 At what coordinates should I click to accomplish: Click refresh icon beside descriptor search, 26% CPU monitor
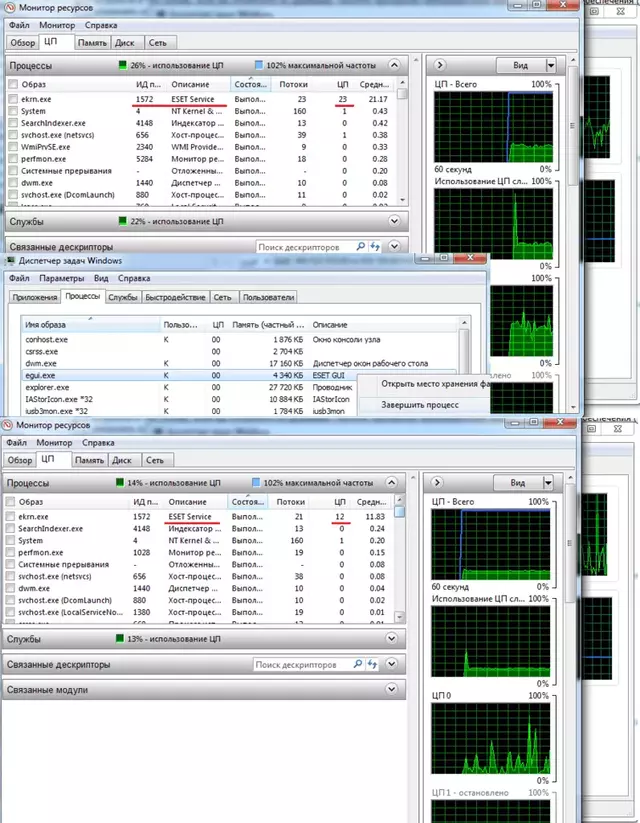pyautogui.click(x=374, y=246)
